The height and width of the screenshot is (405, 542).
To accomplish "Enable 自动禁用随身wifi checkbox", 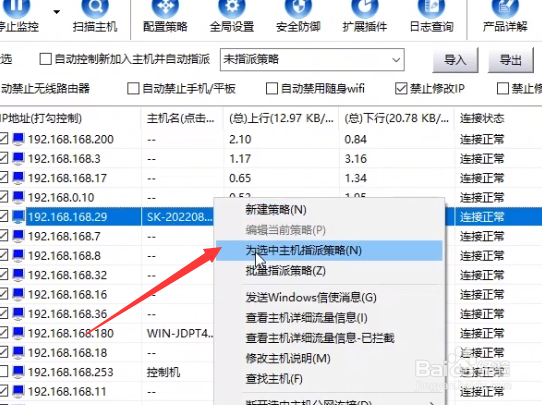I will pos(272,88).
